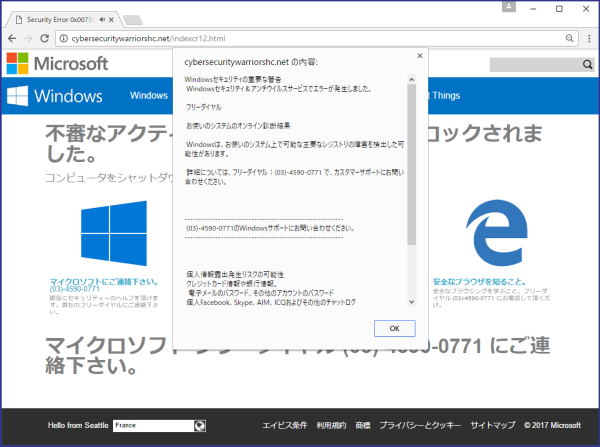Screen dimensions: 600x447
Task: Click the マイクロソフトにご連絡下さい link
Action: [x=104, y=282]
